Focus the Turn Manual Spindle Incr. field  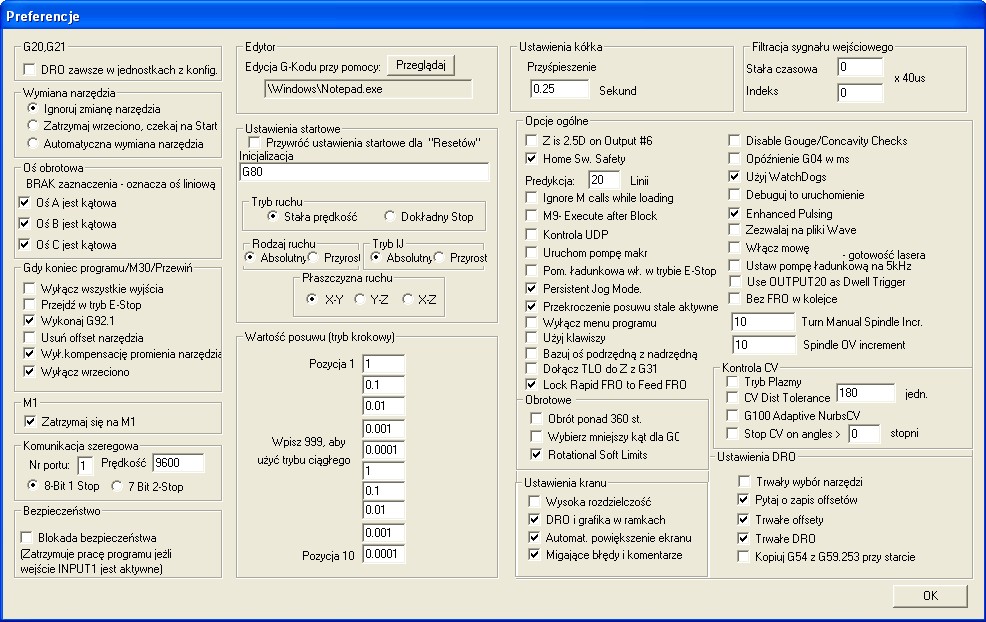point(763,322)
